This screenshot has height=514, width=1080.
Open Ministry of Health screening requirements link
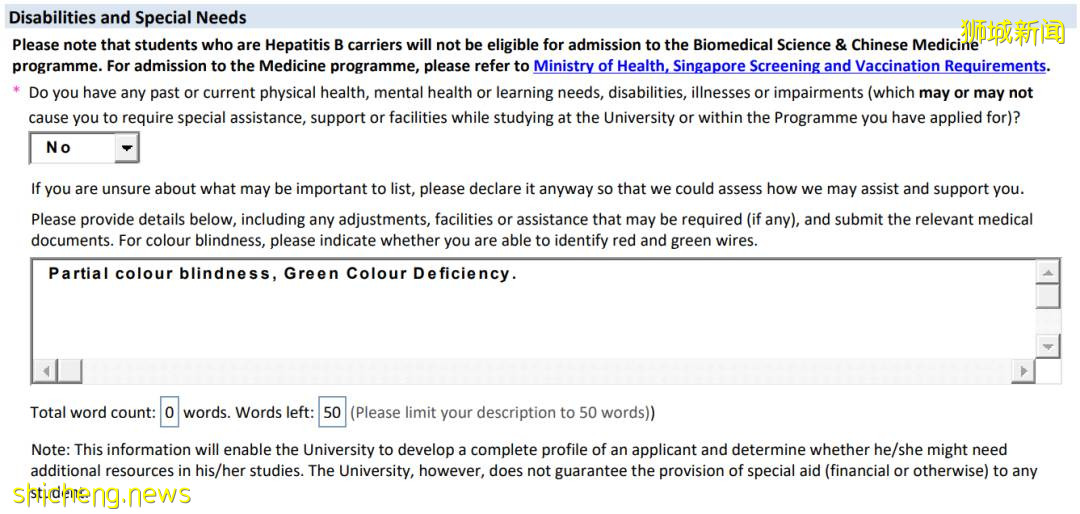(789, 66)
